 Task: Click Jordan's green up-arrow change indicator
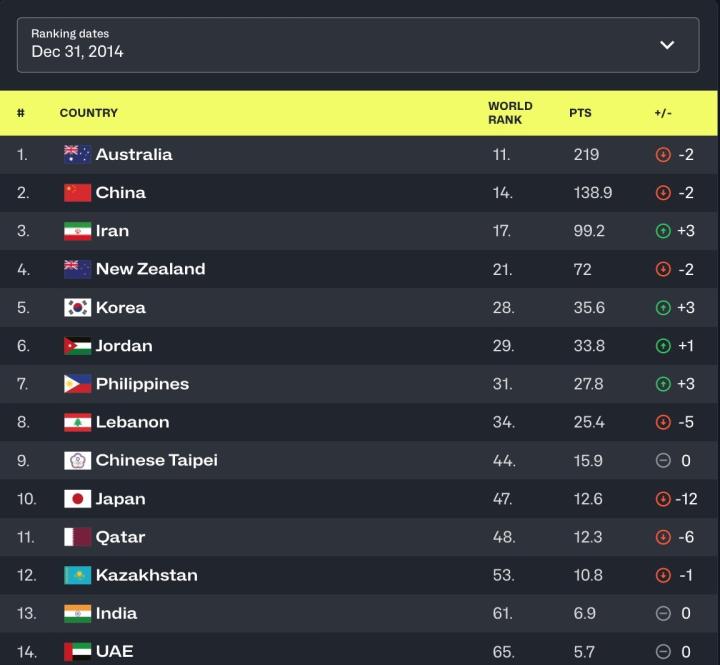tap(662, 346)
